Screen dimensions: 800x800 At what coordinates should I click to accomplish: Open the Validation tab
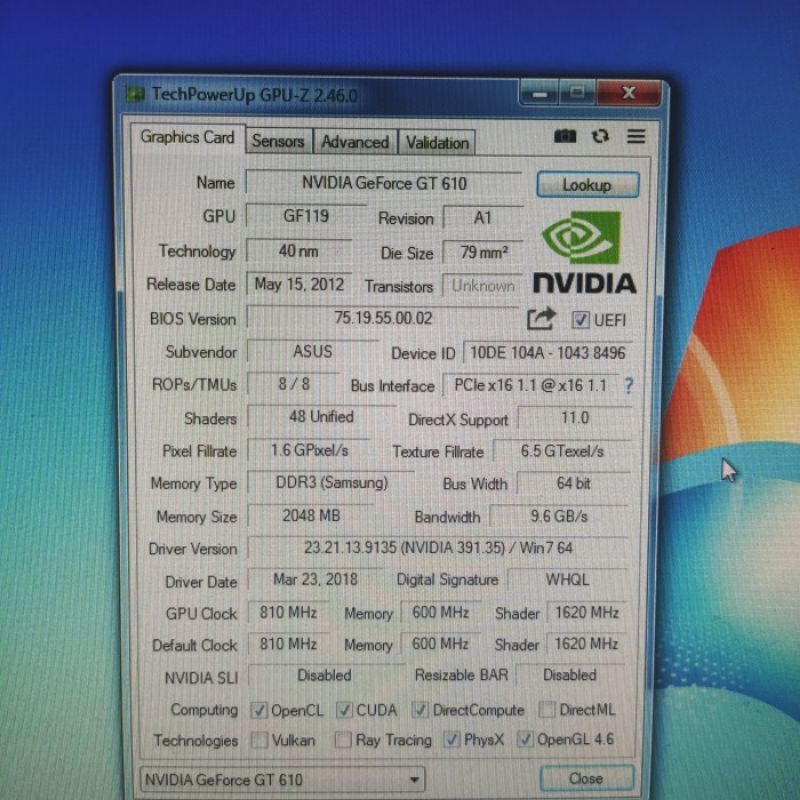[437, 142]
